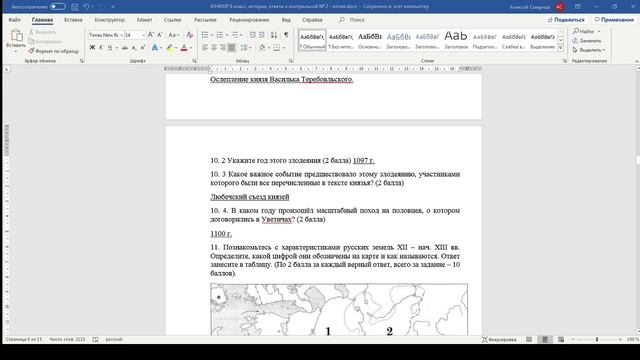Align text left
This screenshot has height=360, width=640.
click(205, 48)
